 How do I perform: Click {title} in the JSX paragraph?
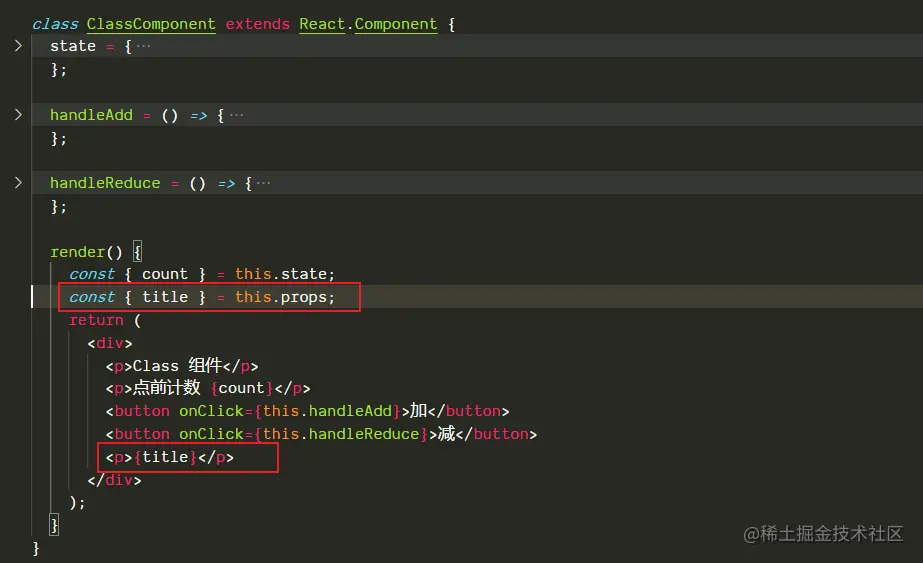(165, 457)
